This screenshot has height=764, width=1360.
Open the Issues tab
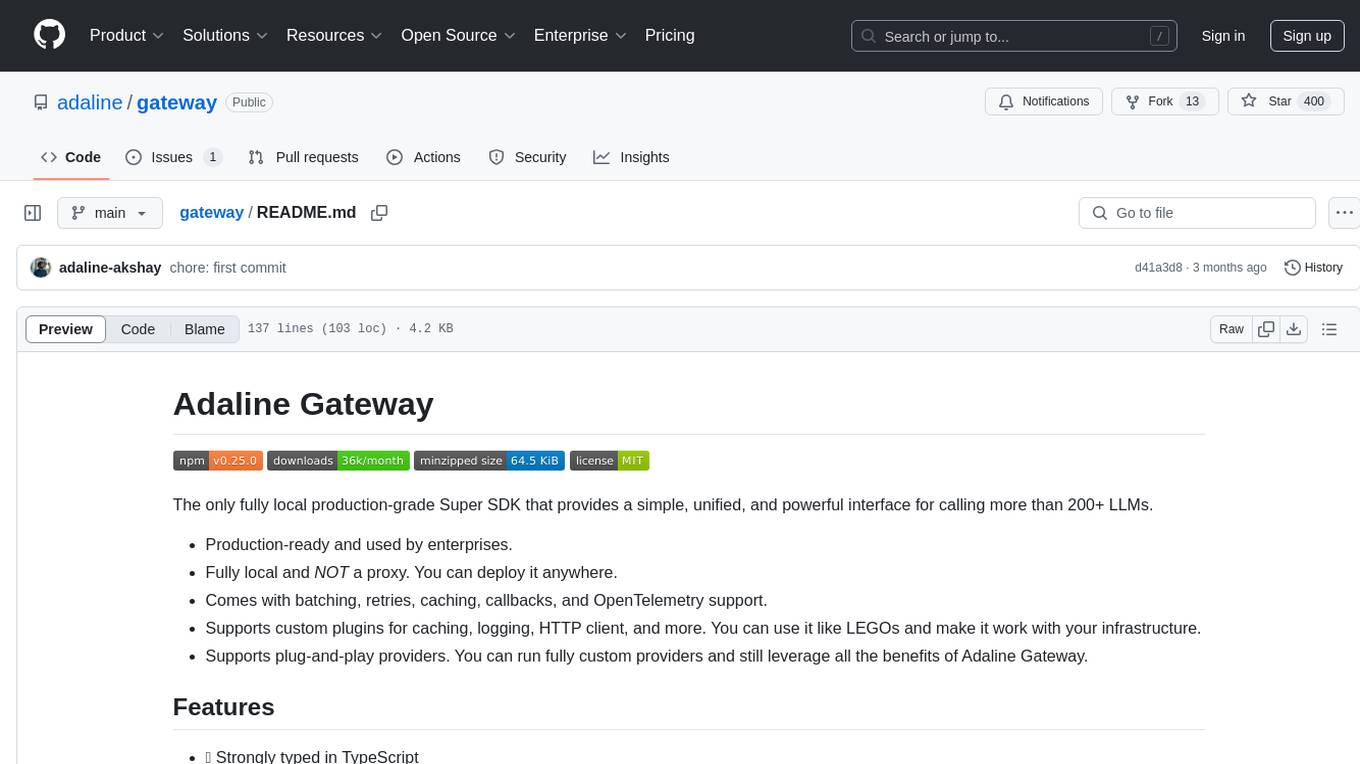(x=173, y=157)
